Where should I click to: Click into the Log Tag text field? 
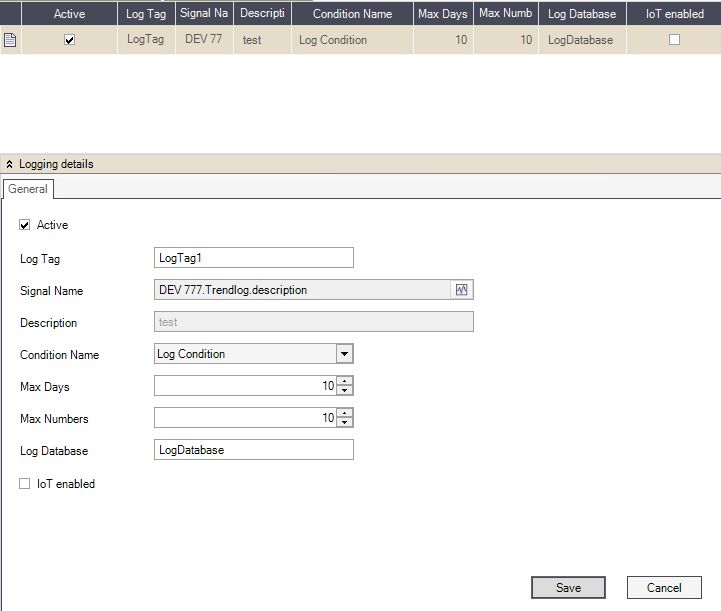point(254,258)
